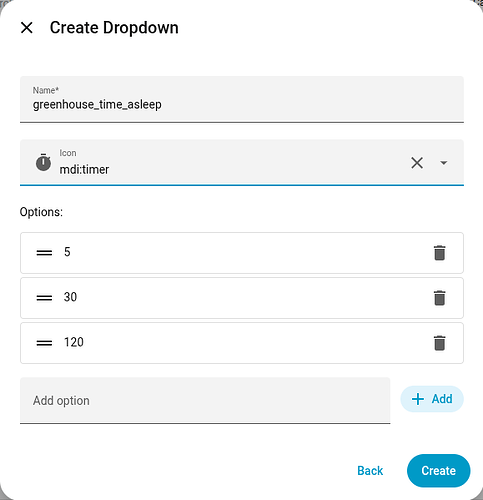Expand the icon picker dropdown arrow

pos(443,163)
